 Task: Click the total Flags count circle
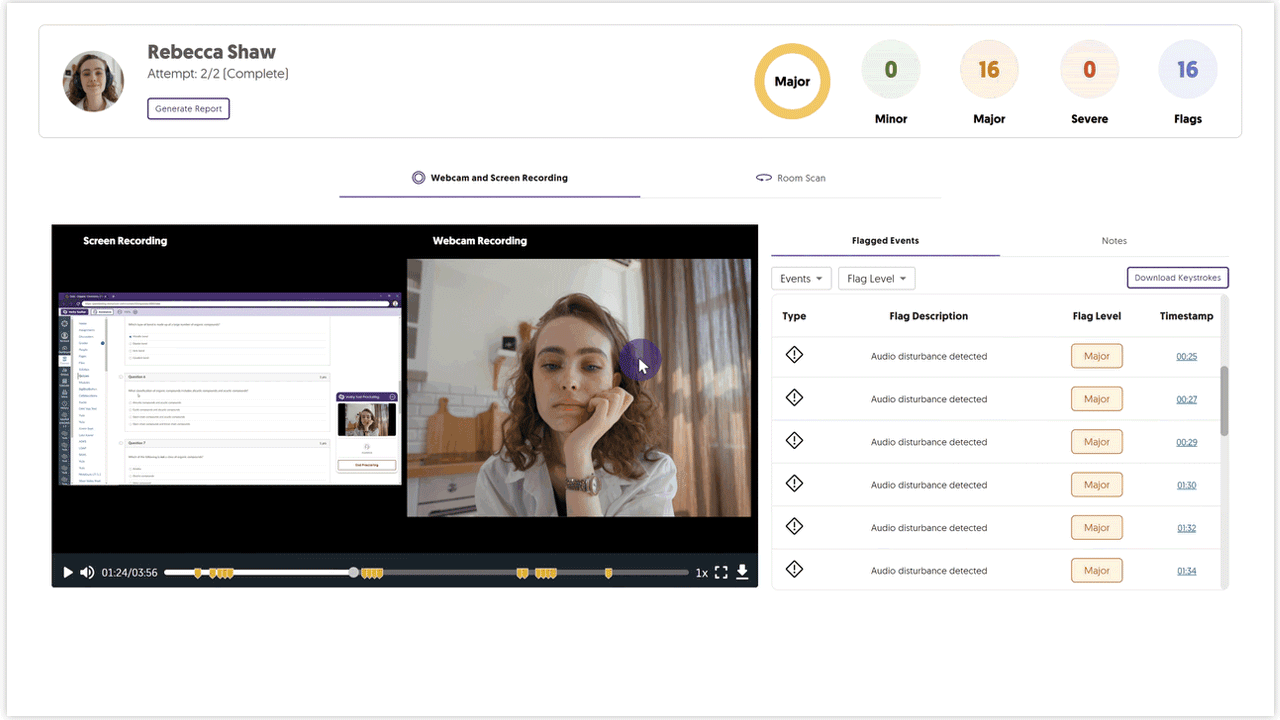[x=1187, y=70]
